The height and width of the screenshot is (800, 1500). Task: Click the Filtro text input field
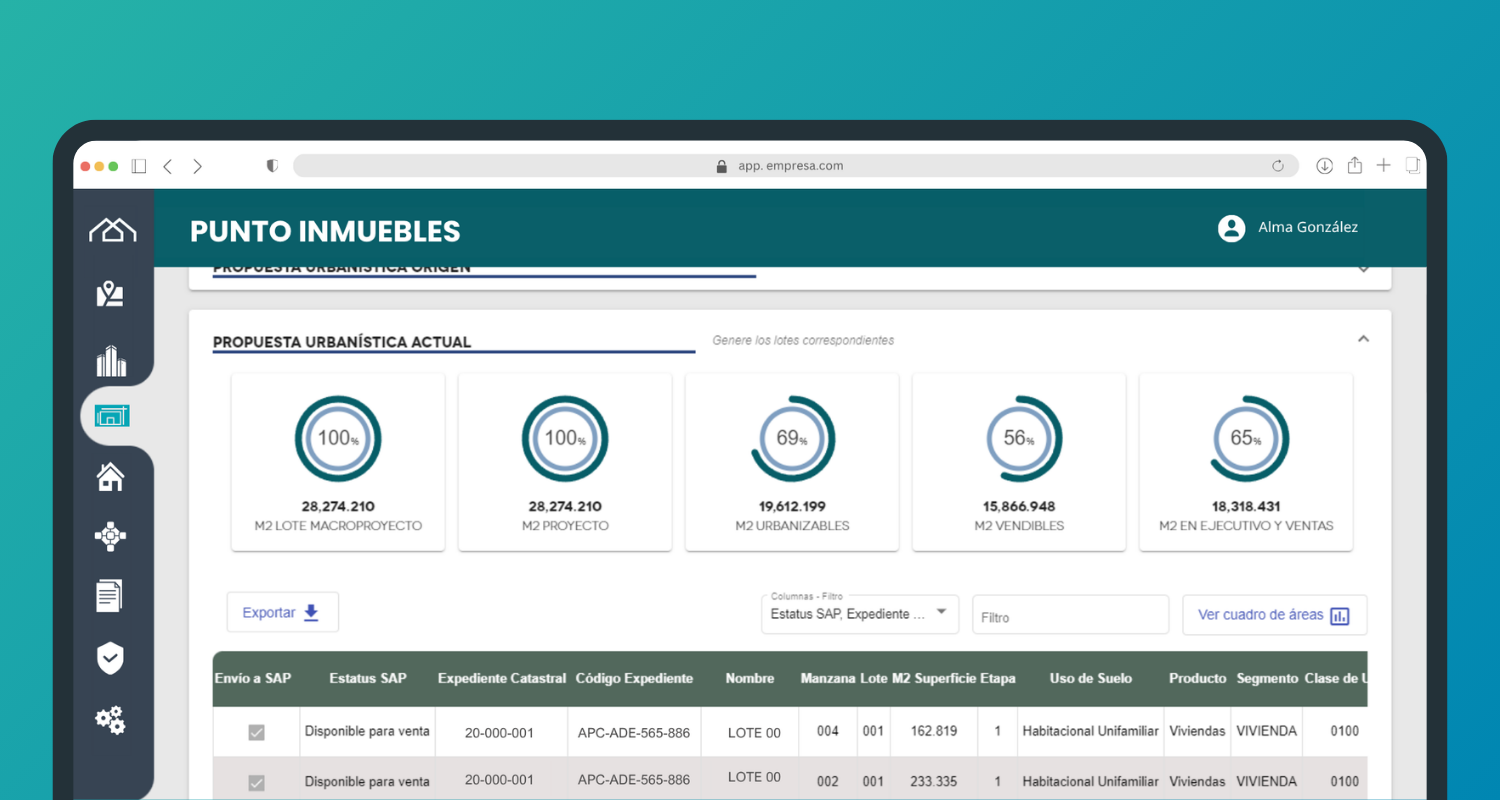1070,617
